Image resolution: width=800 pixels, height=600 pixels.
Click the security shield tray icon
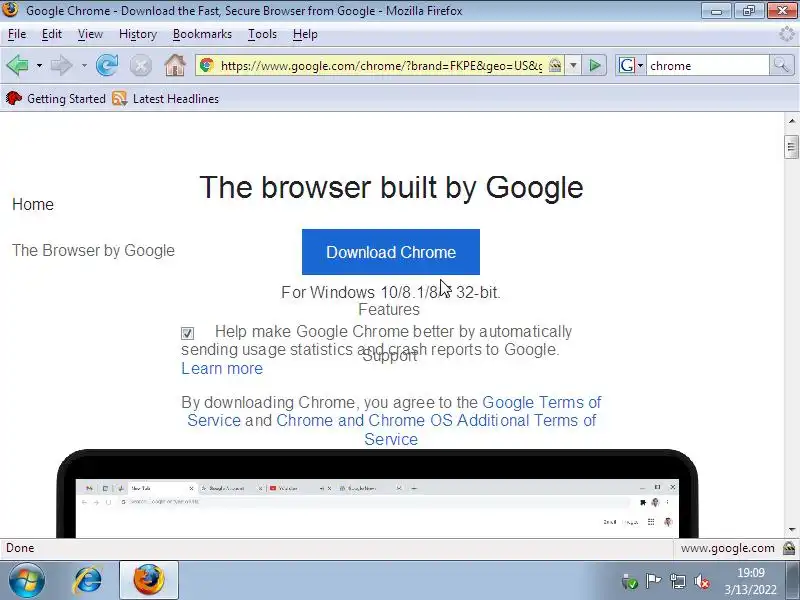click(630, 581)
